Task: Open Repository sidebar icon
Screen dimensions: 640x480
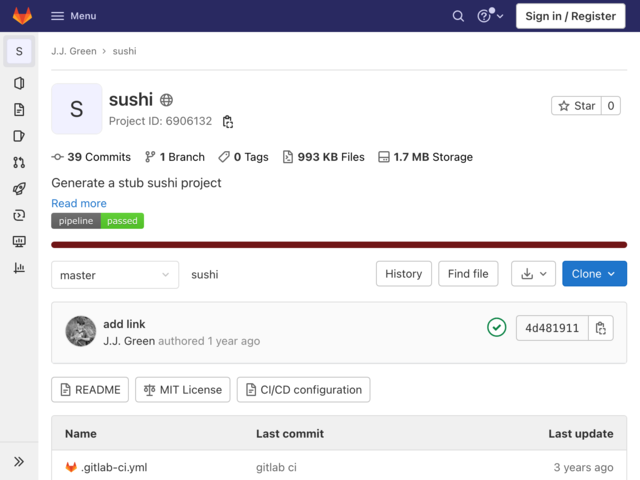Action: (19, 110)
